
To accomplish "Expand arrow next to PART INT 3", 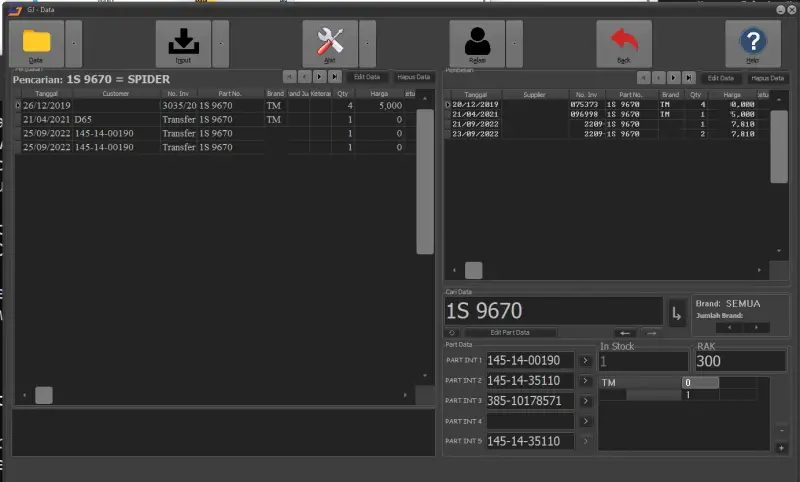I will click(586, 401).
